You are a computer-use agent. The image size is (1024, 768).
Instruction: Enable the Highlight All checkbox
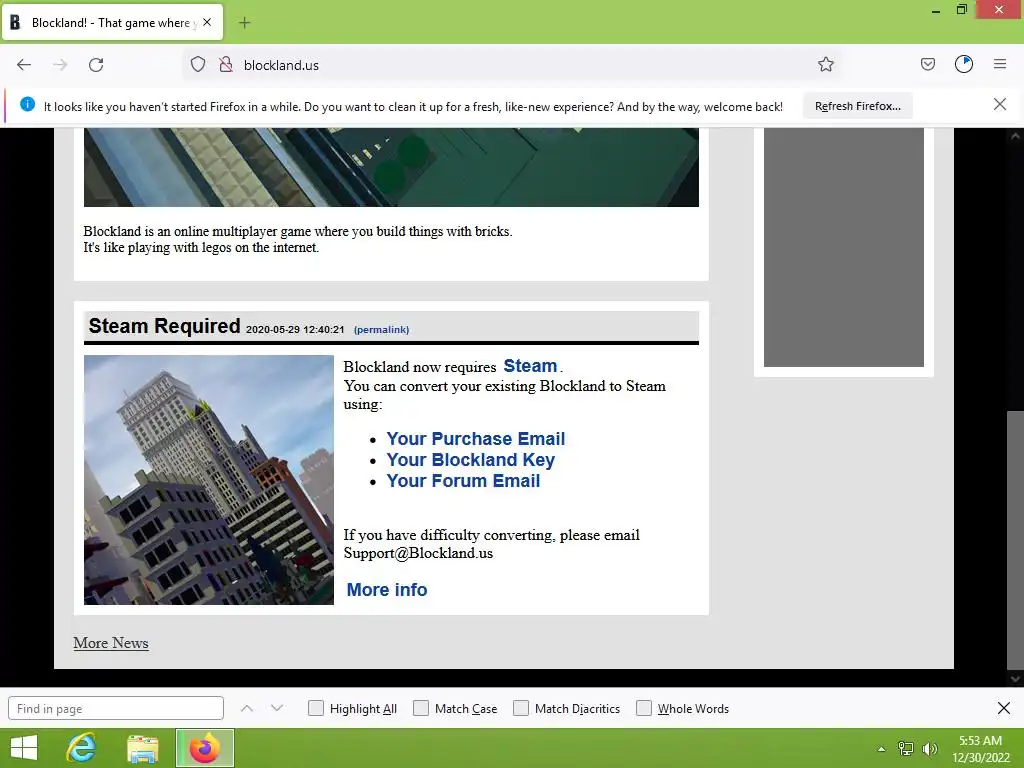(x=315, y=709)
